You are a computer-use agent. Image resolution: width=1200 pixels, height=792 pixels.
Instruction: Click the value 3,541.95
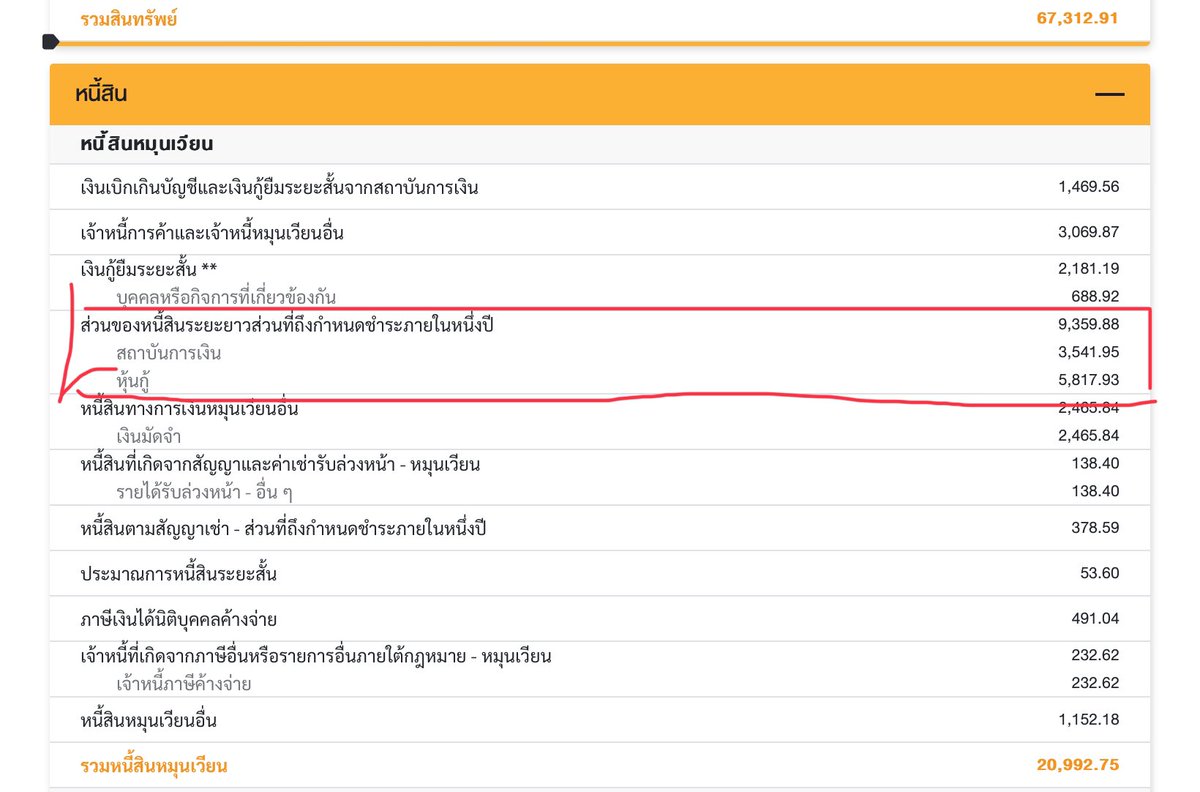click(x=1088, y=353)
